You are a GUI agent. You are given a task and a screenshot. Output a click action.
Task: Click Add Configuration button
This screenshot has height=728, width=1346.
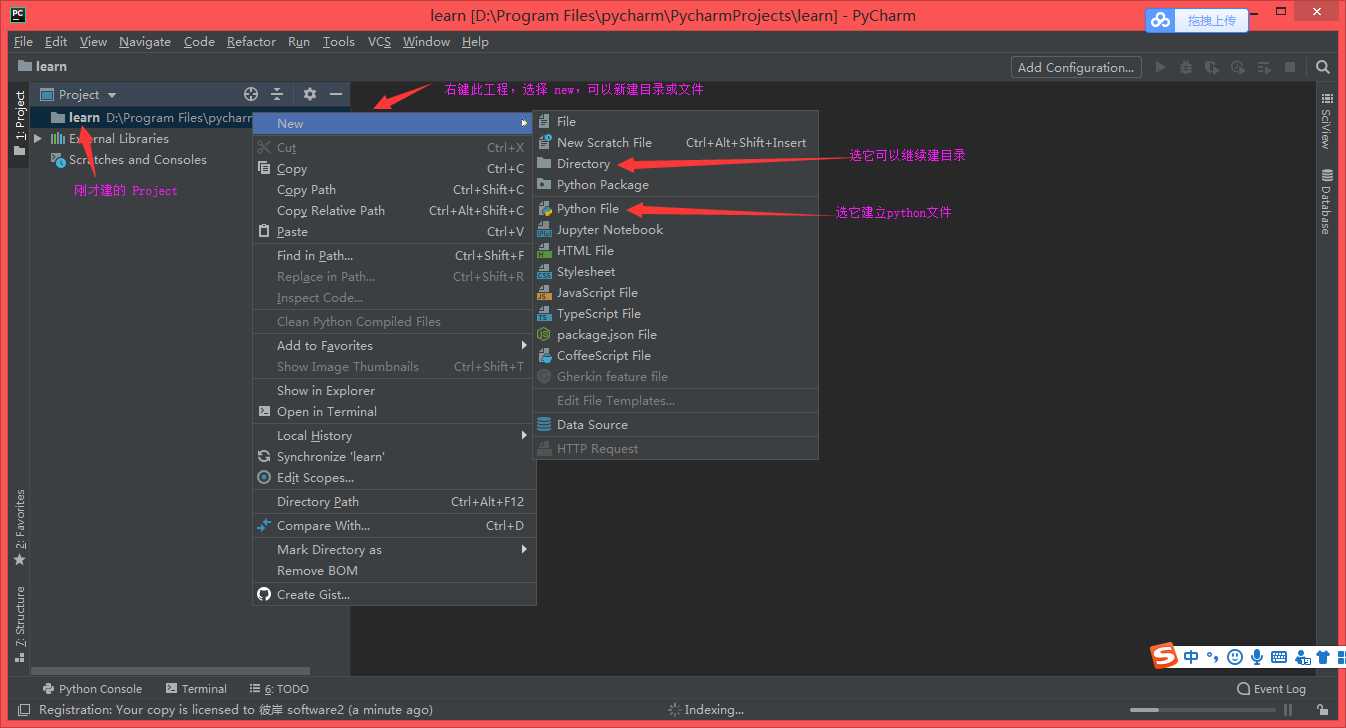pyautogui.click(x=1076, y=67)
